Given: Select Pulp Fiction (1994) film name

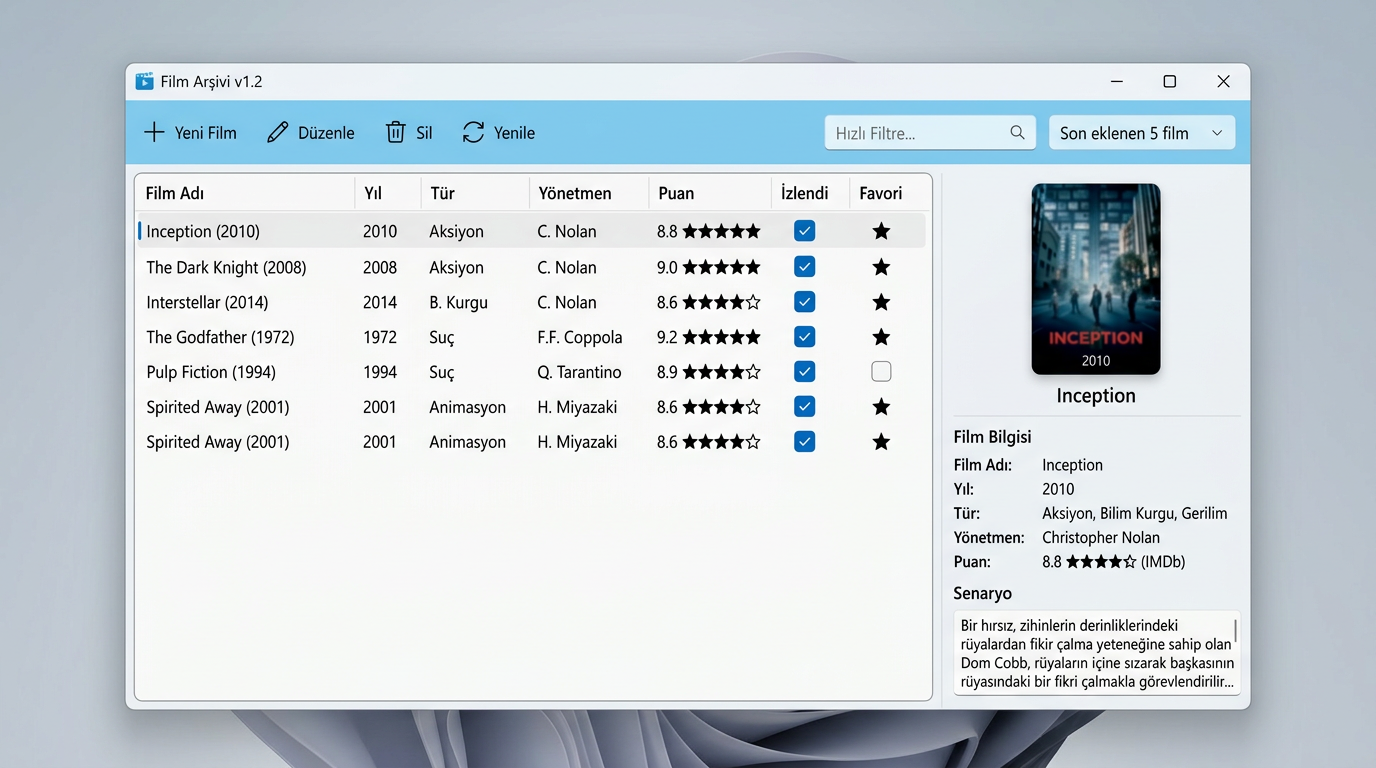Looking at the screenshot, I should pos(211,372).
